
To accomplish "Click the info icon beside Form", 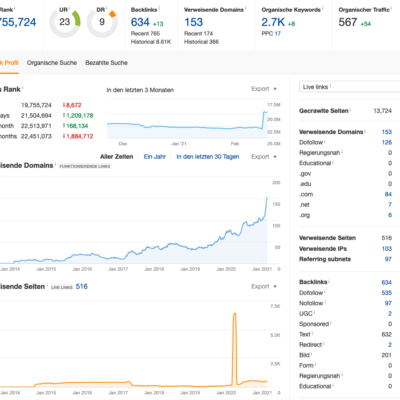I will tap(315, 364).
